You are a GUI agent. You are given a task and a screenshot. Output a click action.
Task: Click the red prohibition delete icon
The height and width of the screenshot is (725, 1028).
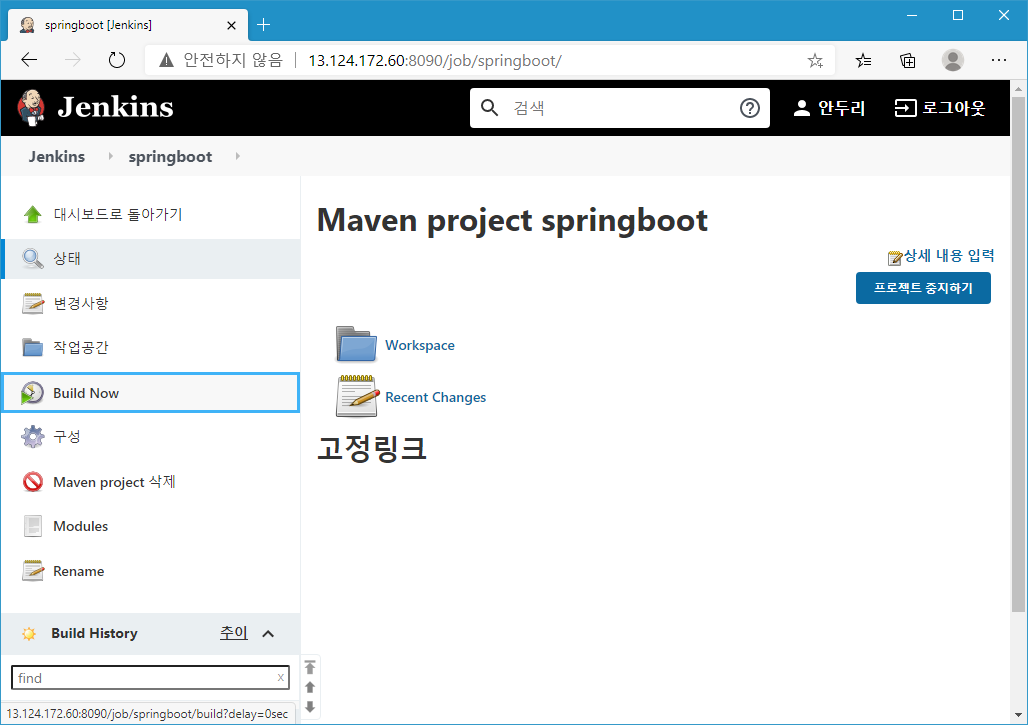coord(32,482)
